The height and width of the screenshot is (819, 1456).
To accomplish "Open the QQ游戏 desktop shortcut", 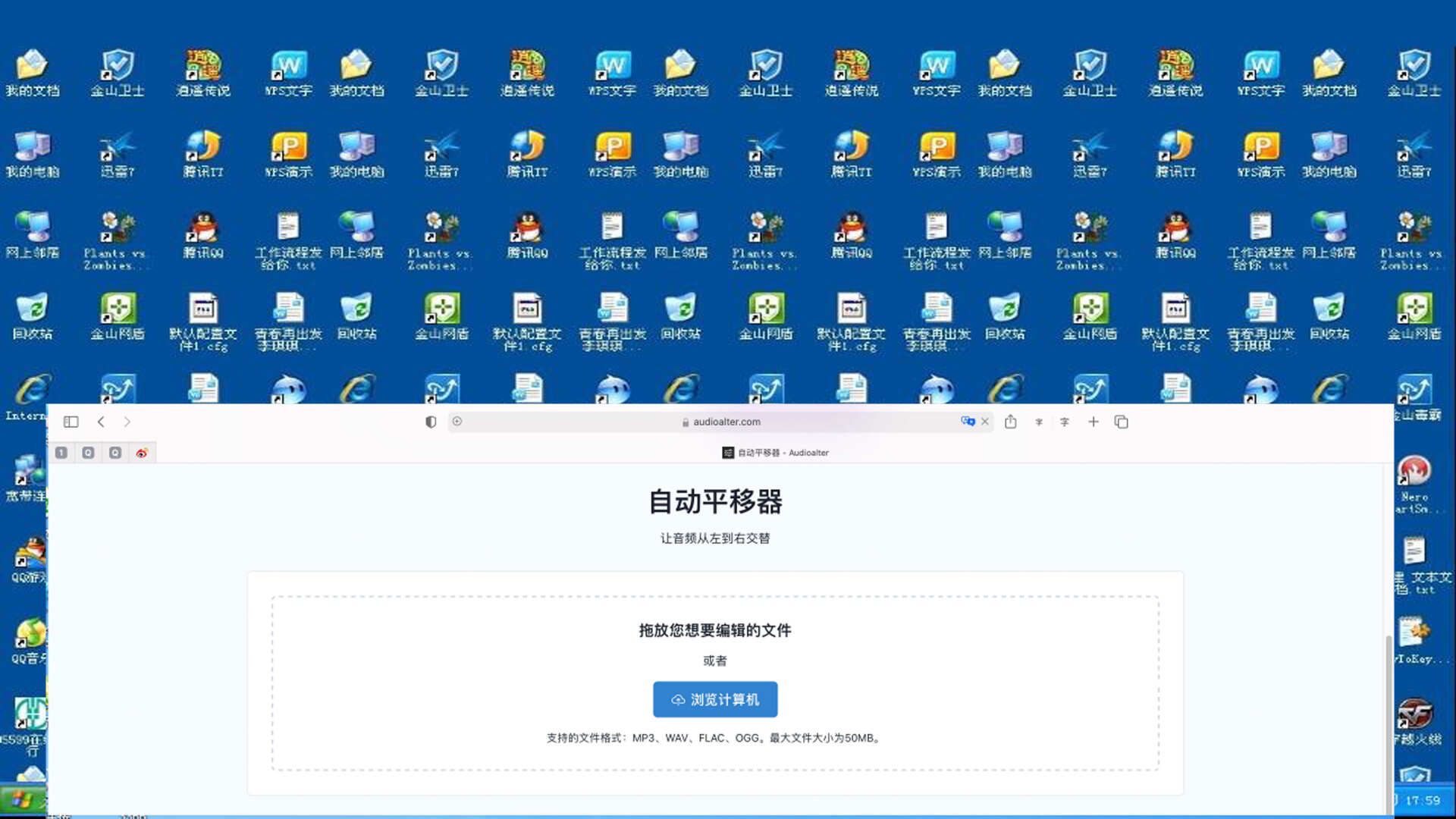I will click(x=29, y=560).
